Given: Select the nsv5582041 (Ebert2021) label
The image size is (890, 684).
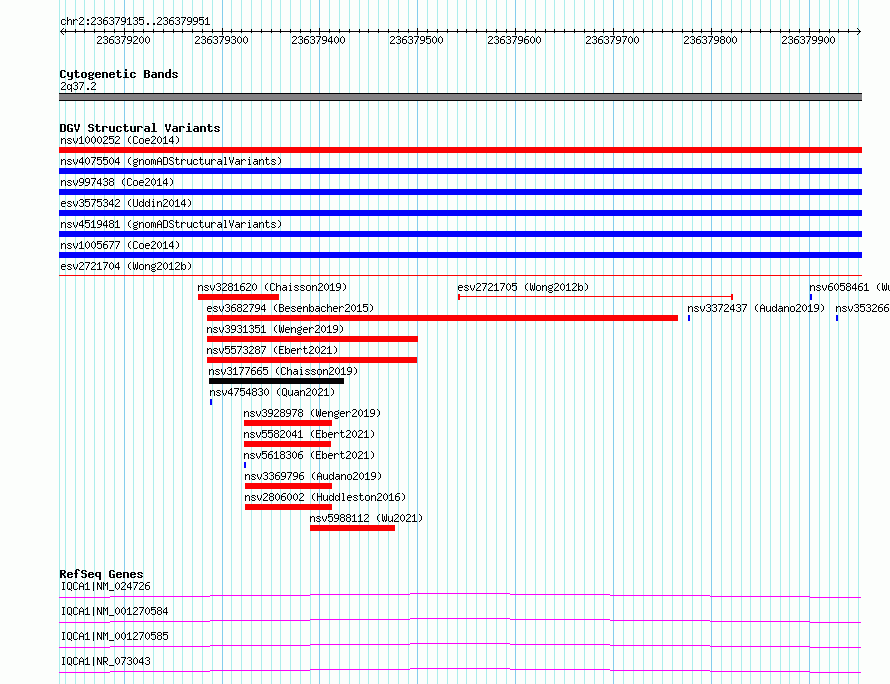Looking at the screenshot, I should click(x=309, y=434).
